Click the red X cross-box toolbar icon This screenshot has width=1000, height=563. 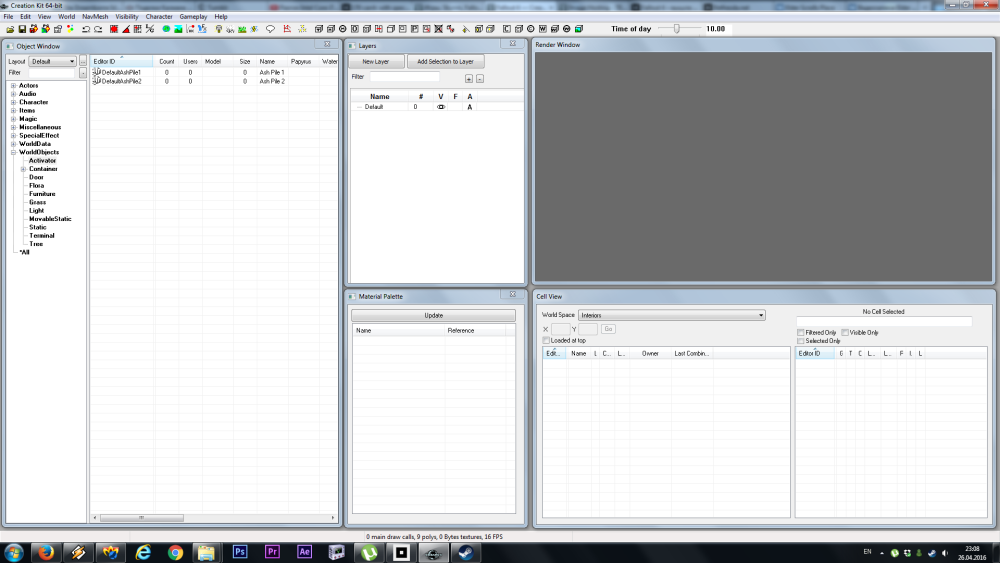(x=438, y=29)
